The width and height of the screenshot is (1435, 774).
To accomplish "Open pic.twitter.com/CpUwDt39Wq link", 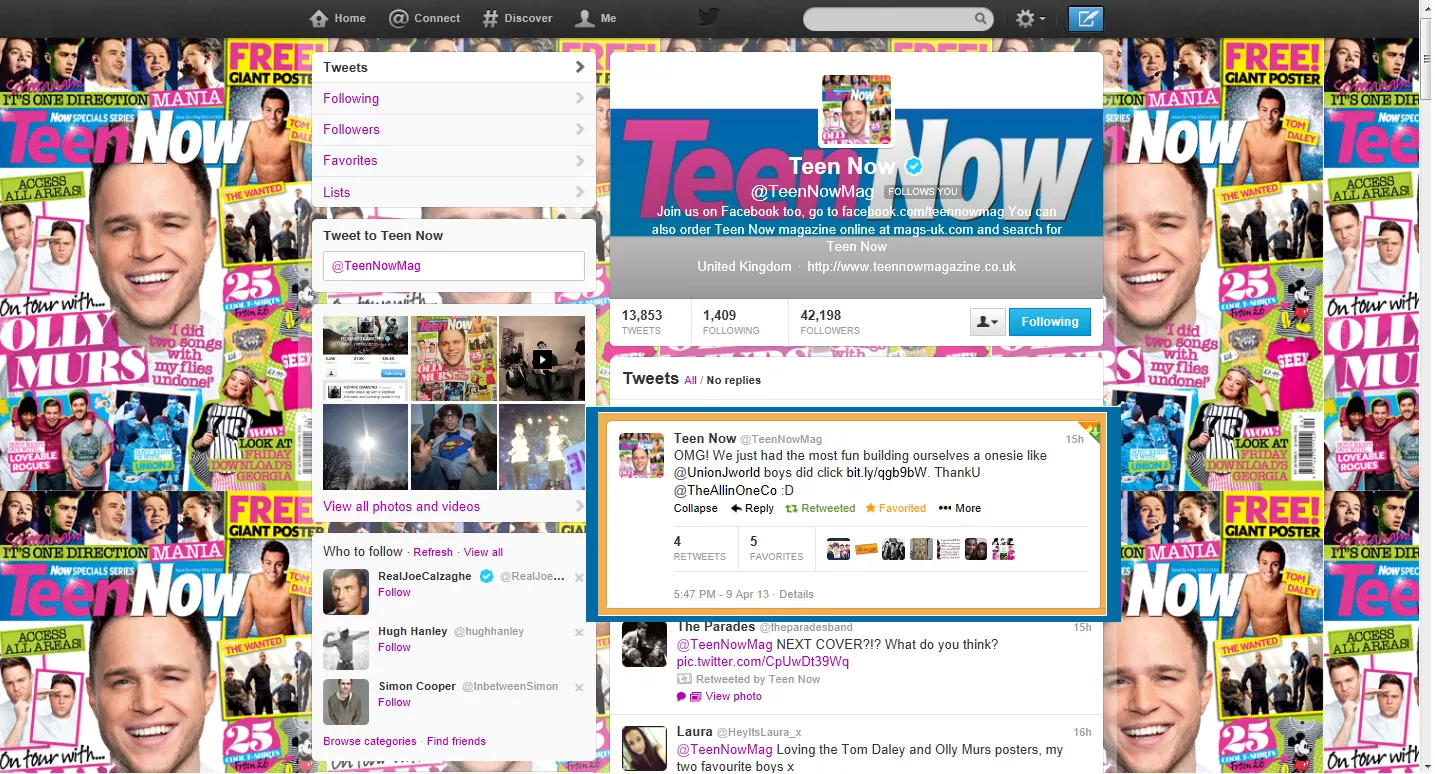I will click(x=763, y=662).
